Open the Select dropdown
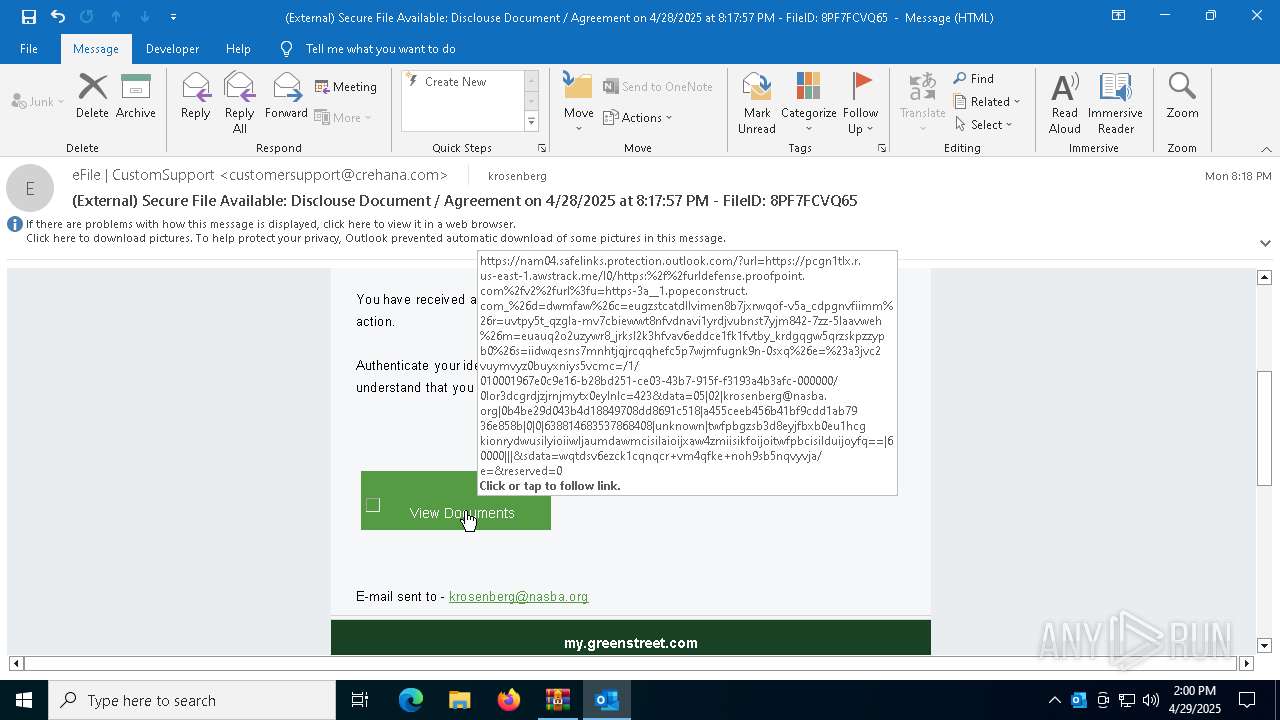1280x720 pixels. tap(984, 125)
